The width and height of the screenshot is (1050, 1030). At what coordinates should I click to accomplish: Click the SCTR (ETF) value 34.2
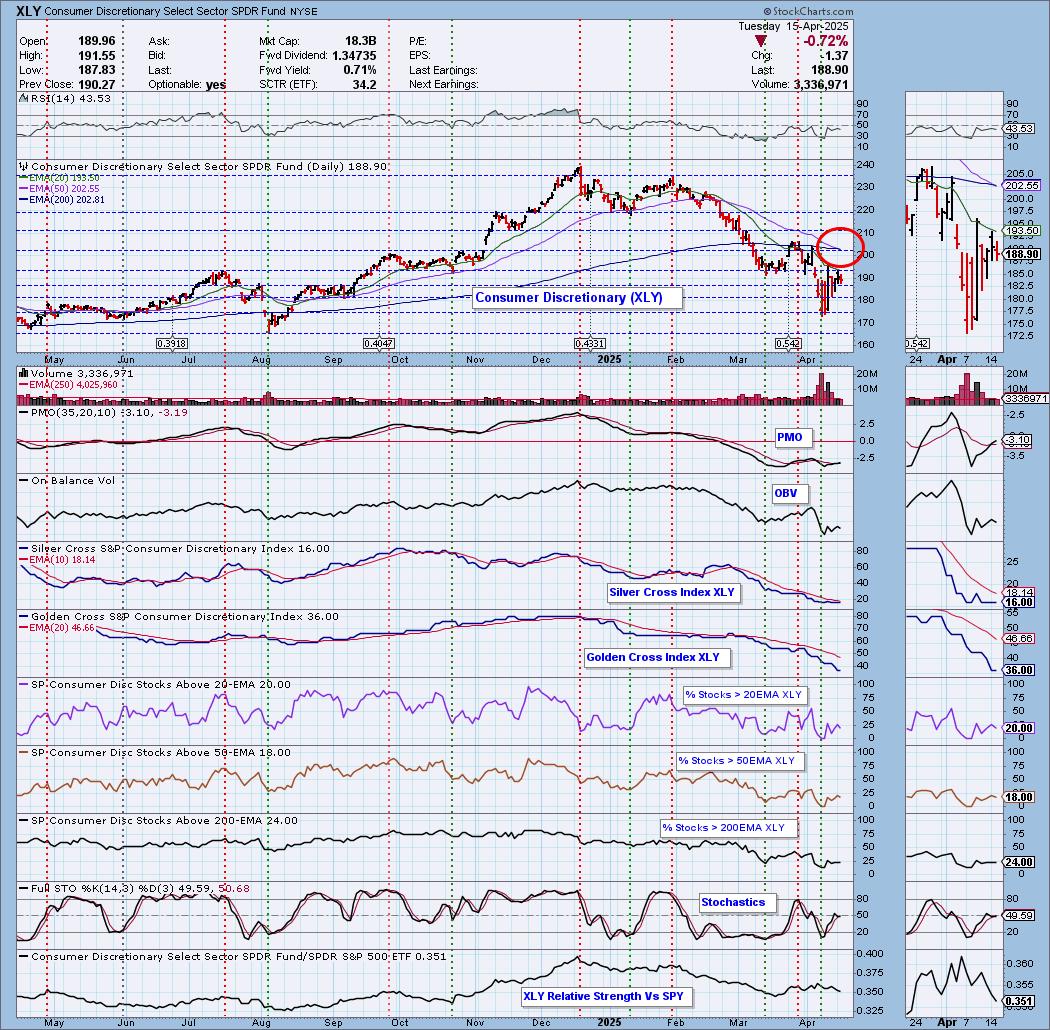tap(364, 84)
